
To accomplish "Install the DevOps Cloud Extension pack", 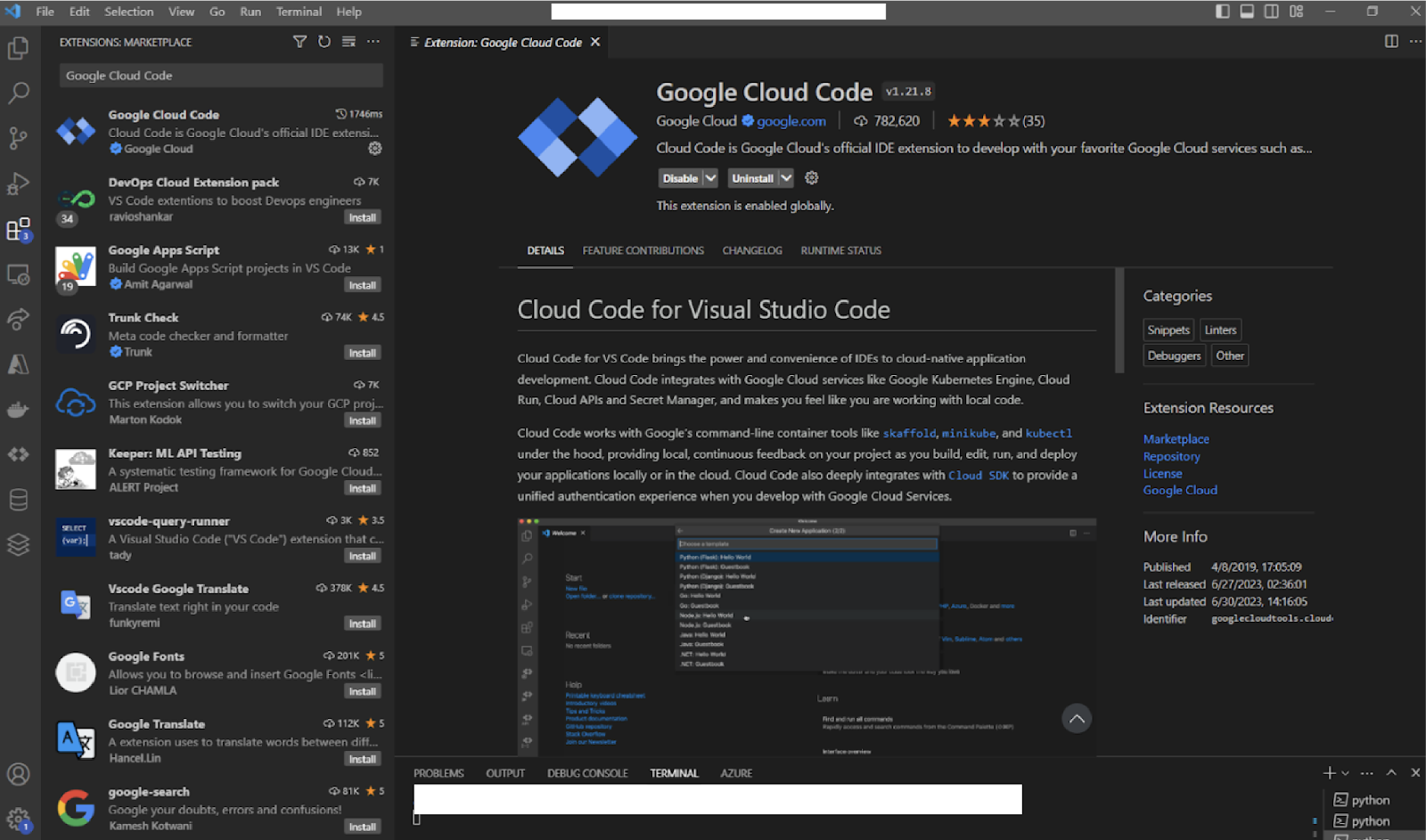I will [363, 217].
